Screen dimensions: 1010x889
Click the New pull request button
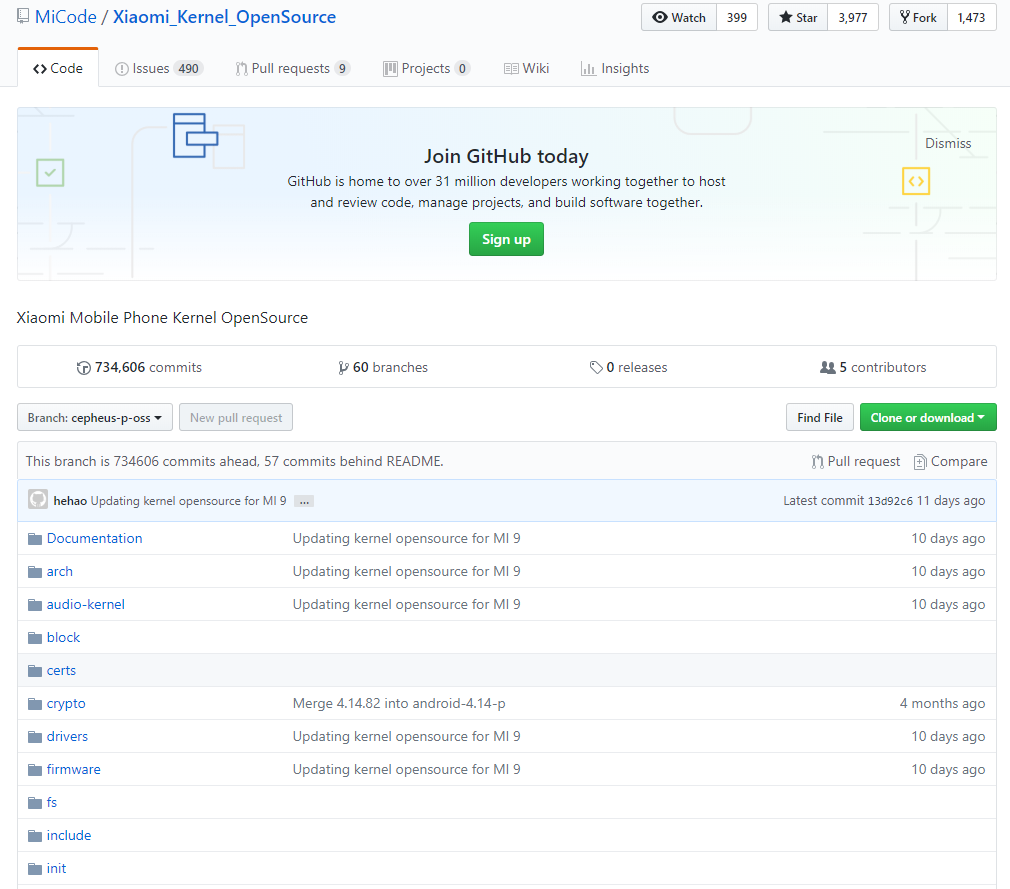tap(236, 417)
